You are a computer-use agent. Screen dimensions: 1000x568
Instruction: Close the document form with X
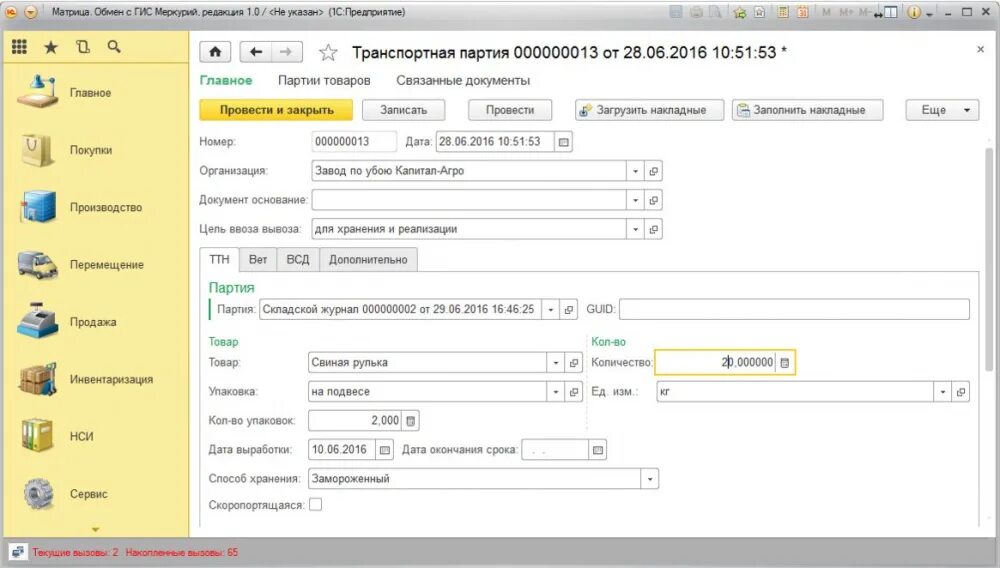[x=980, y=50]
